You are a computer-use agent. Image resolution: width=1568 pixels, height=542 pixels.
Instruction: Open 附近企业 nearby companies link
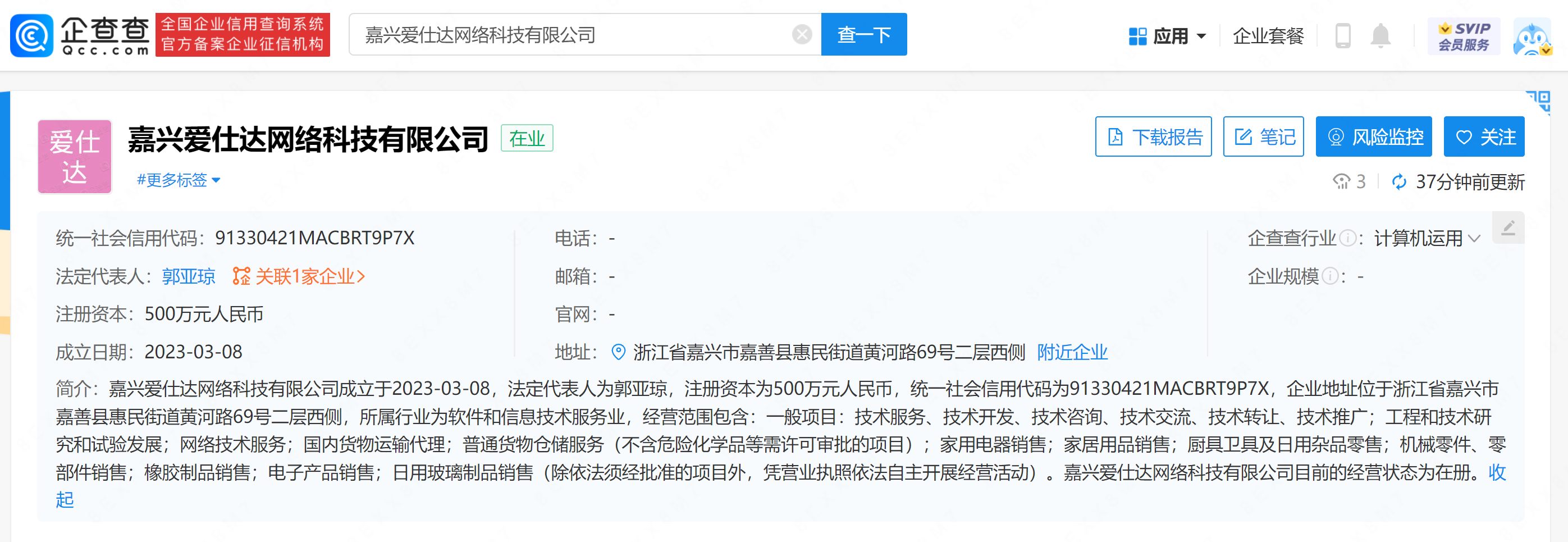1072,352
